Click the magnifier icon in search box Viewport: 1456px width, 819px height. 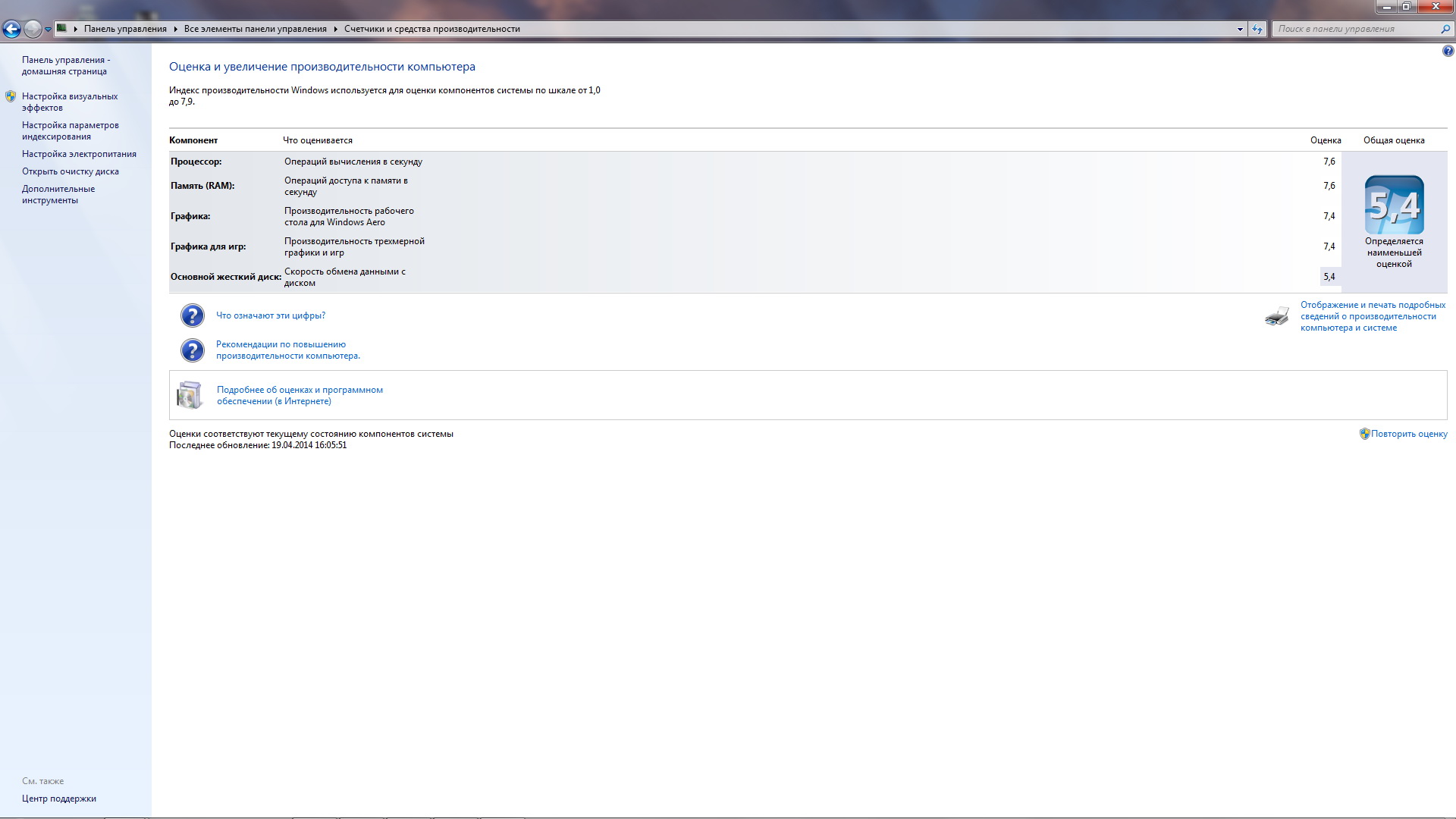1445,29
